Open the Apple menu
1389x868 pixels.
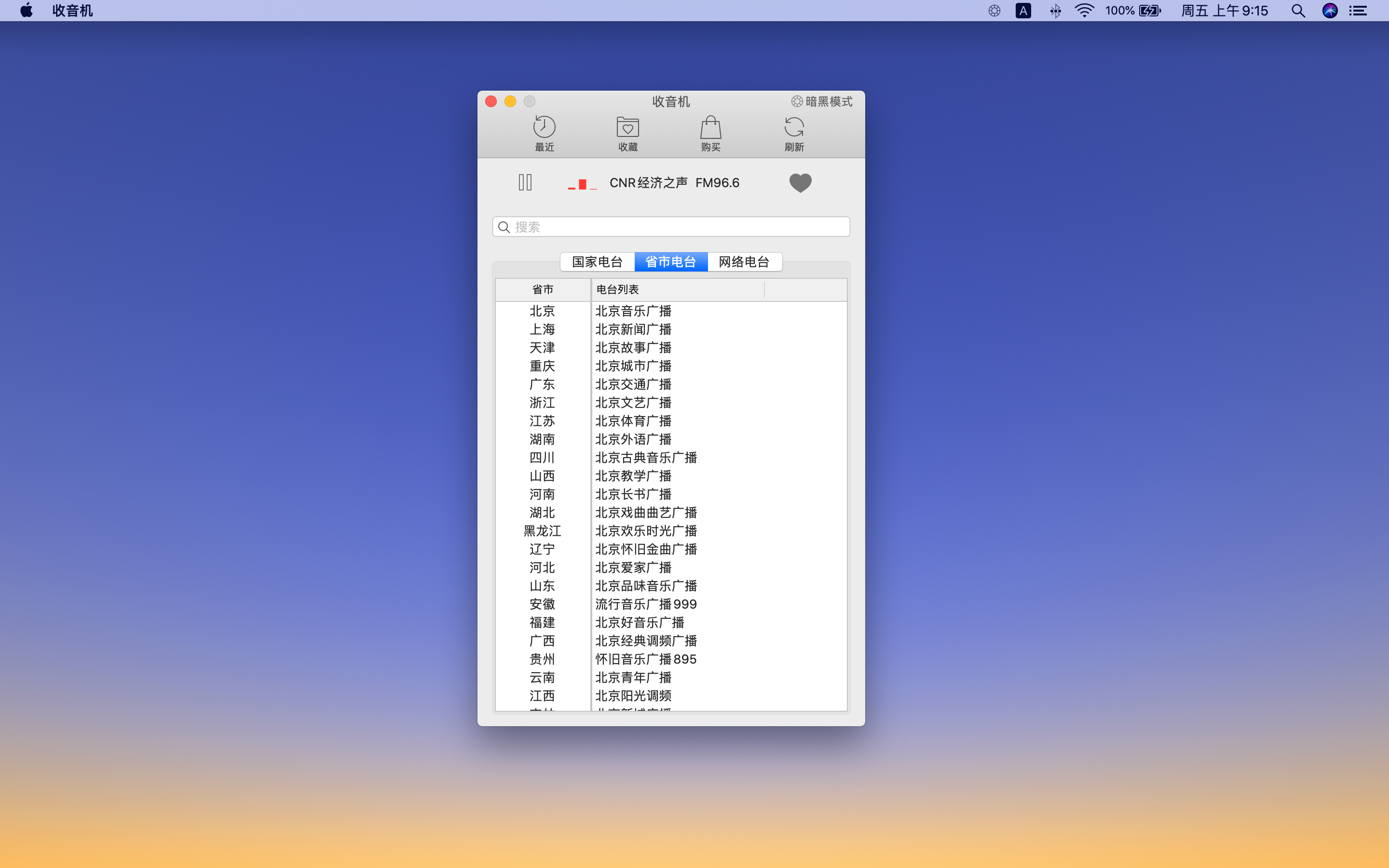[x=27, y=10]
